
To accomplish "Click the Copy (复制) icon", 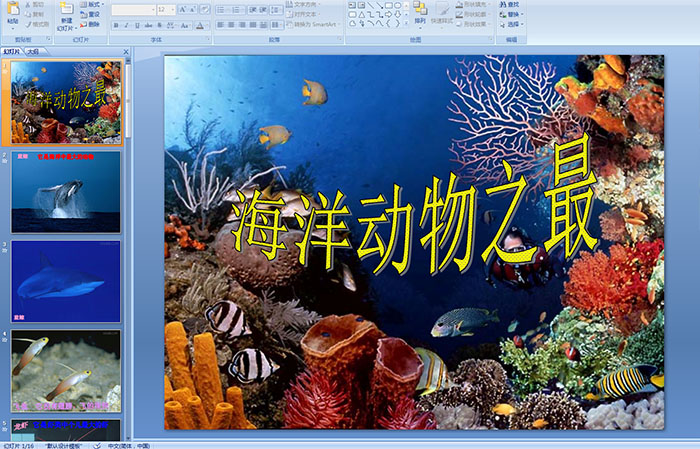I will (28, 14).
